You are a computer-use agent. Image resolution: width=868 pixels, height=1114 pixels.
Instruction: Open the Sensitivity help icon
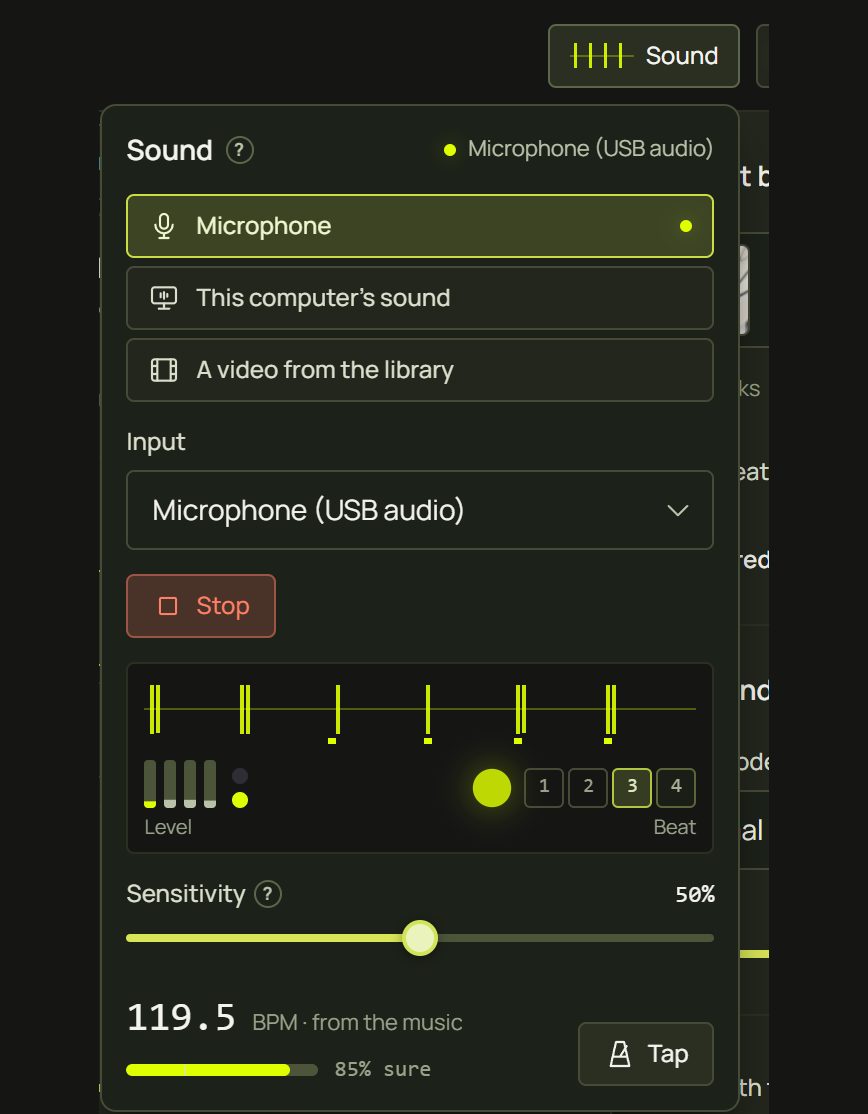(x=268, y=894)
